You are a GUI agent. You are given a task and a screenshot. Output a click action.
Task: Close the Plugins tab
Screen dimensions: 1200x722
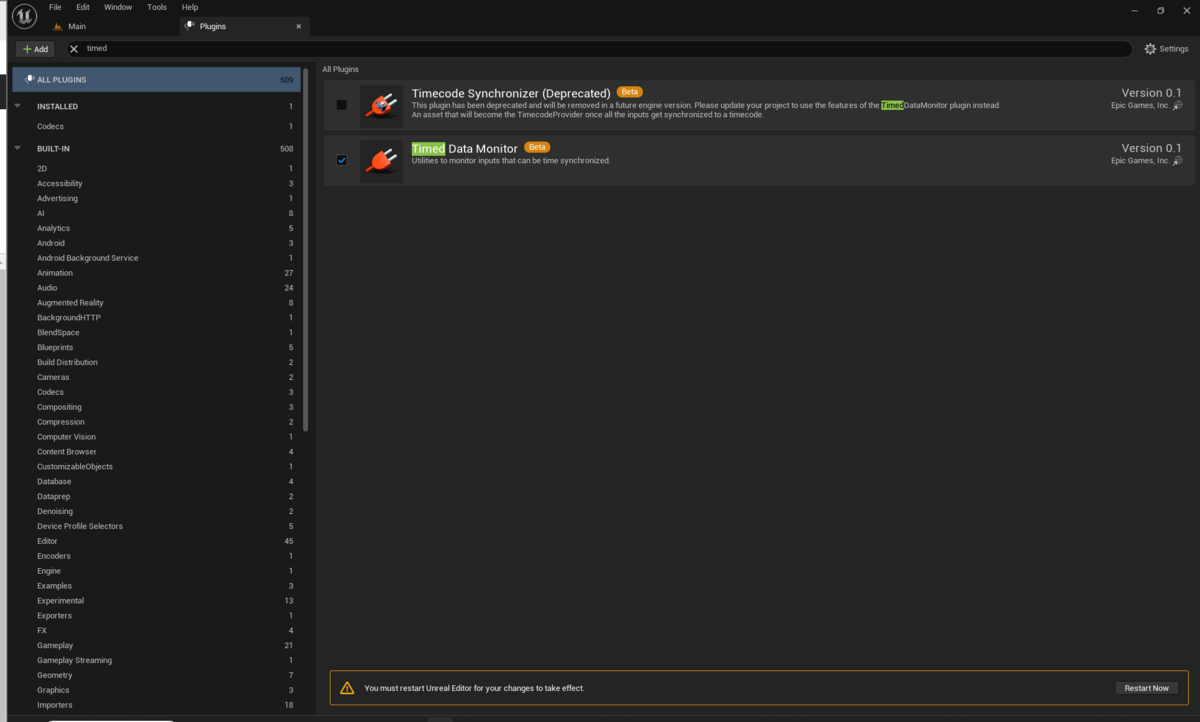click(x=298, y=27)
